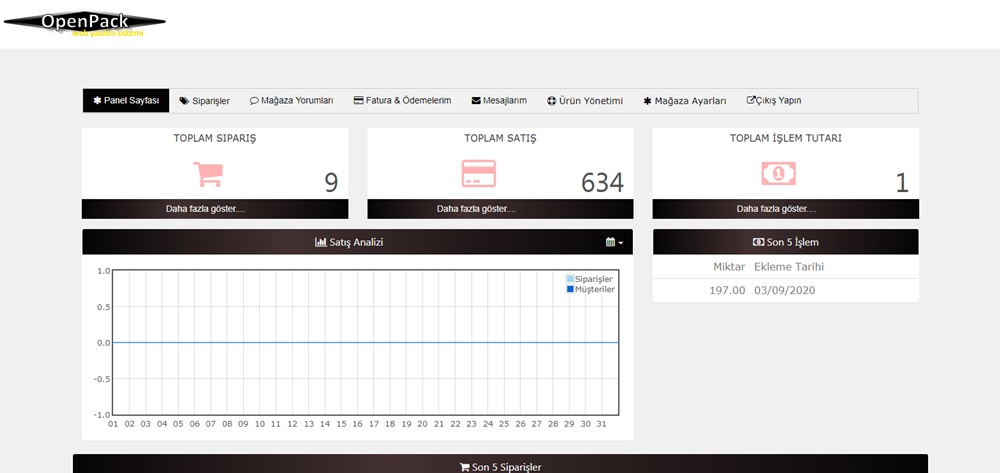This screenshot has width=1000, height=473.
Task: Open Mağaza Ayarları settings
Action: click(684, 101)
